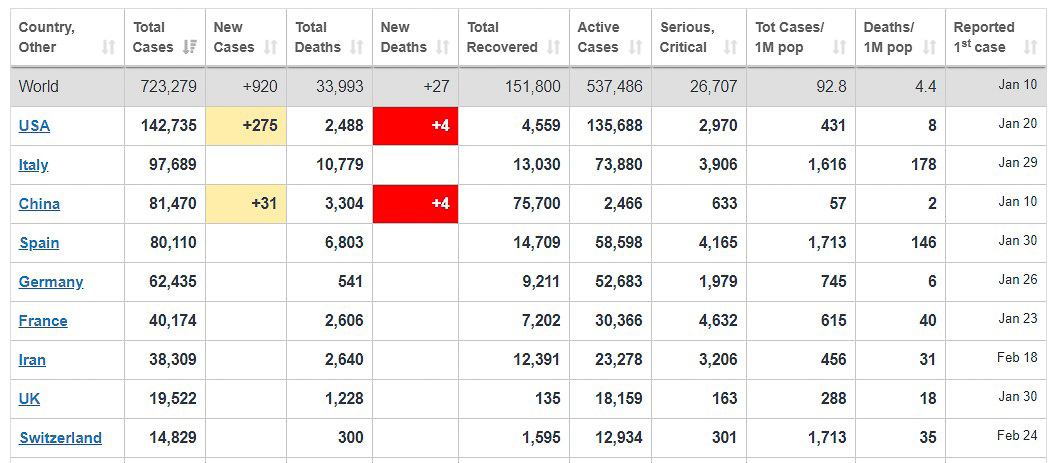Click World total deaths 33,993
1058x463 pixels.
(x=339, y=86)
